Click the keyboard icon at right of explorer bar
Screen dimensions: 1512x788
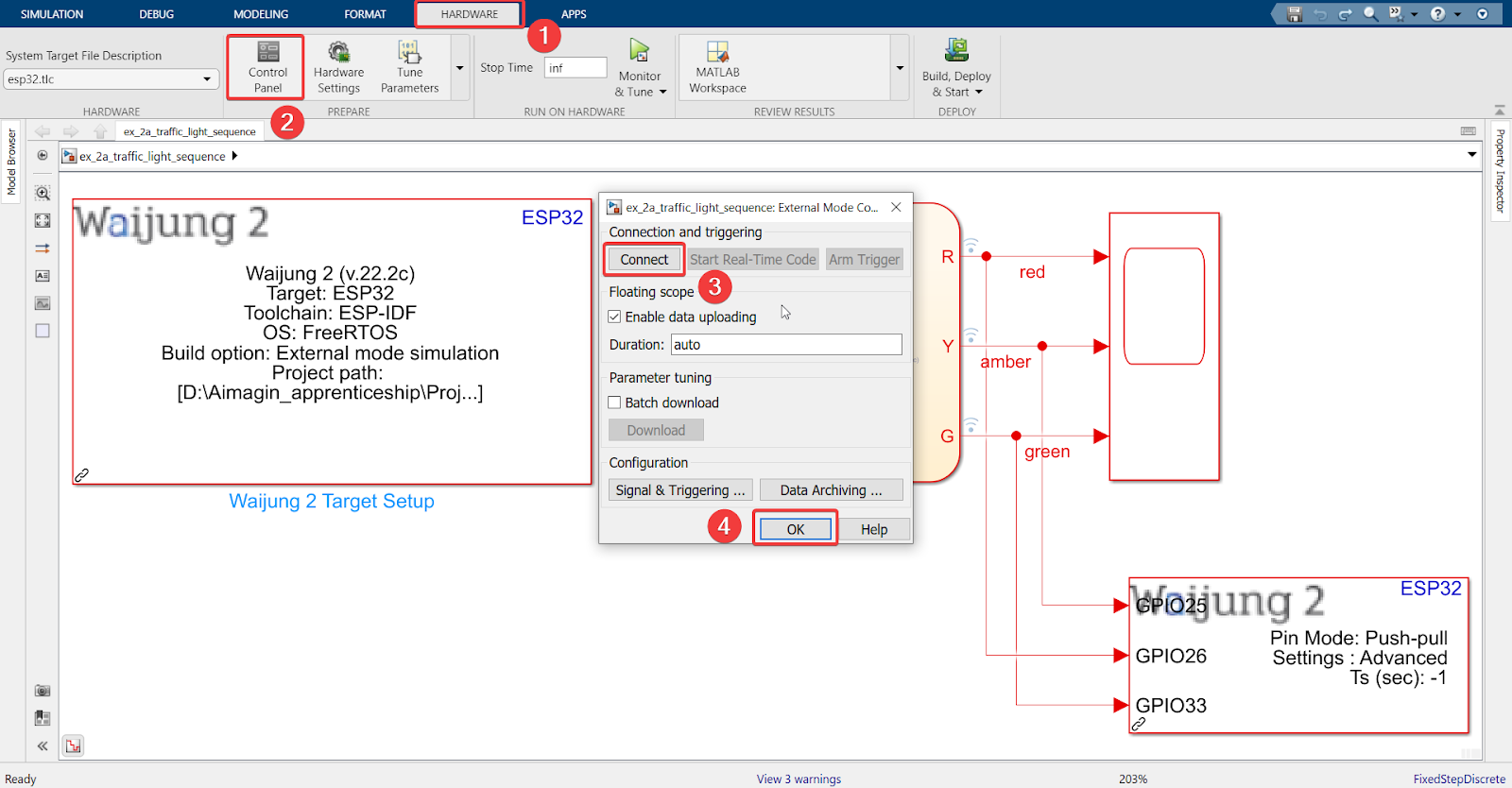(x=1468, y=131)
